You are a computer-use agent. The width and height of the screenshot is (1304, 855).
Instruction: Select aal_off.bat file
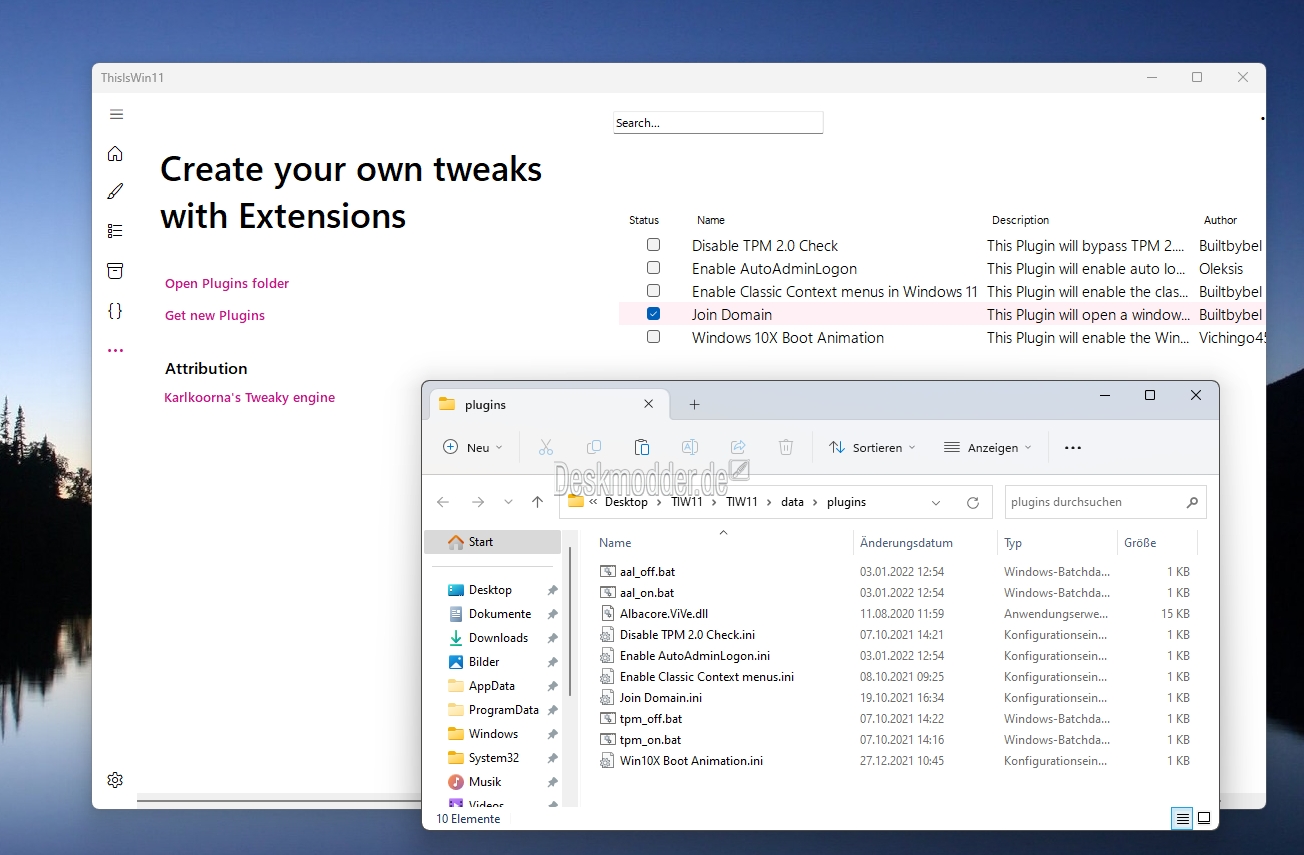click(647, 572)
